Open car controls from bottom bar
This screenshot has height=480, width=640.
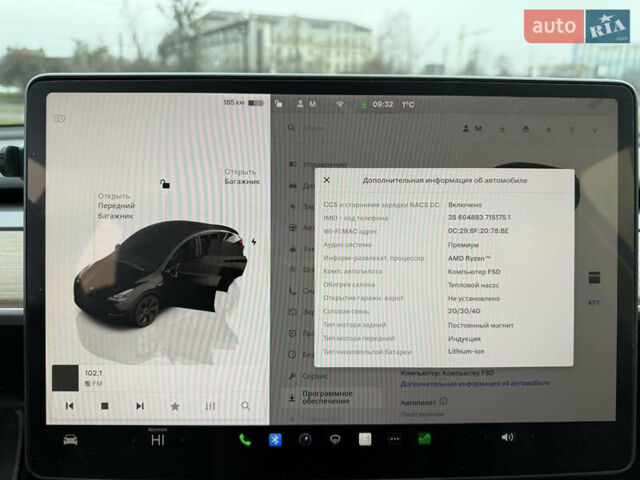[71, 439]
